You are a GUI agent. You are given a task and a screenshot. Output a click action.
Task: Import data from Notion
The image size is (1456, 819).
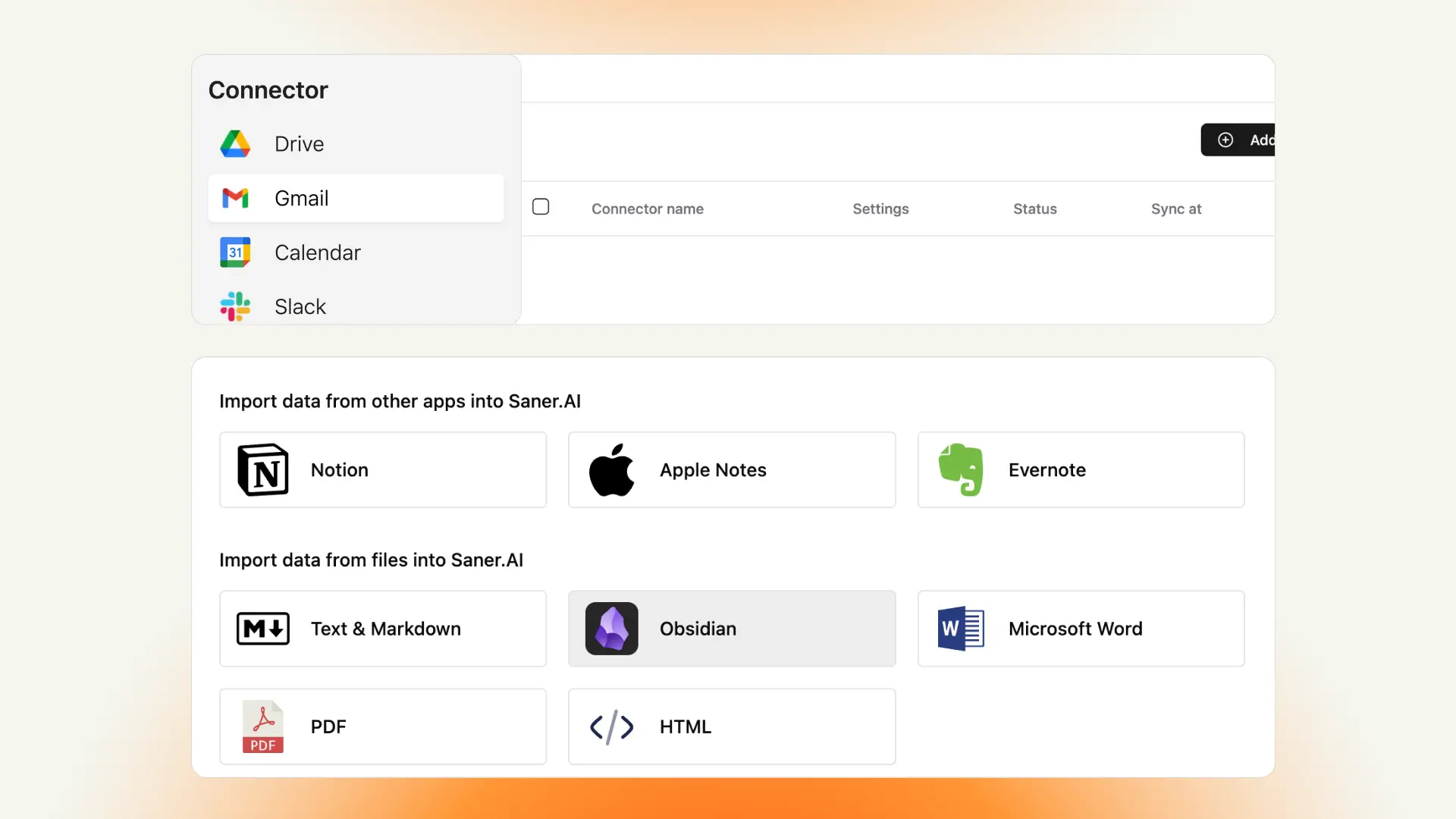coord(383,470)
